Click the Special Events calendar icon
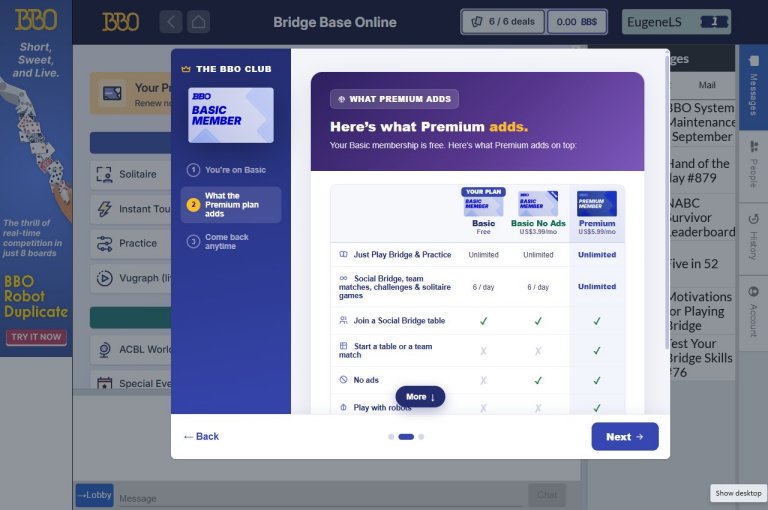This screenshot has height=510, width=768. 104,383
